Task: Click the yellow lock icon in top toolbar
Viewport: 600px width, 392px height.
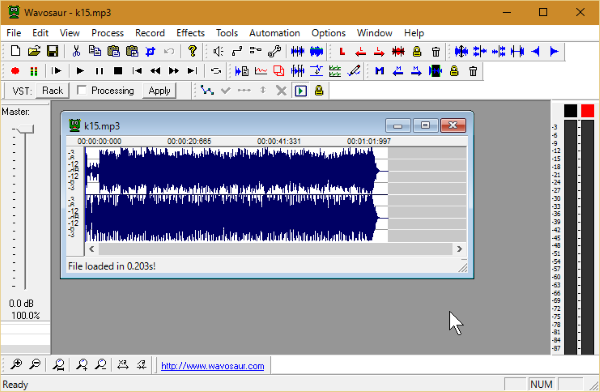Action: [417, 51]
